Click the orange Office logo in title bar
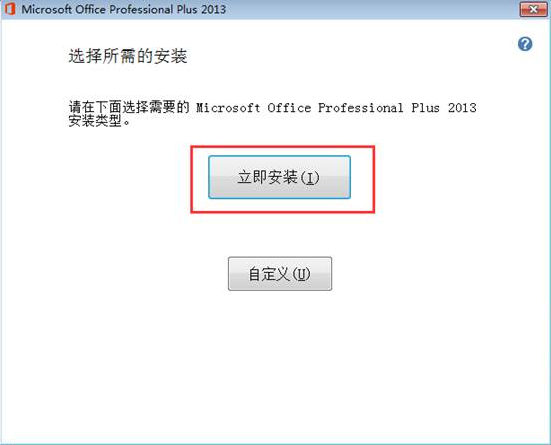The height and width of the screenshot is (445, 551). [x=9, y=9]
